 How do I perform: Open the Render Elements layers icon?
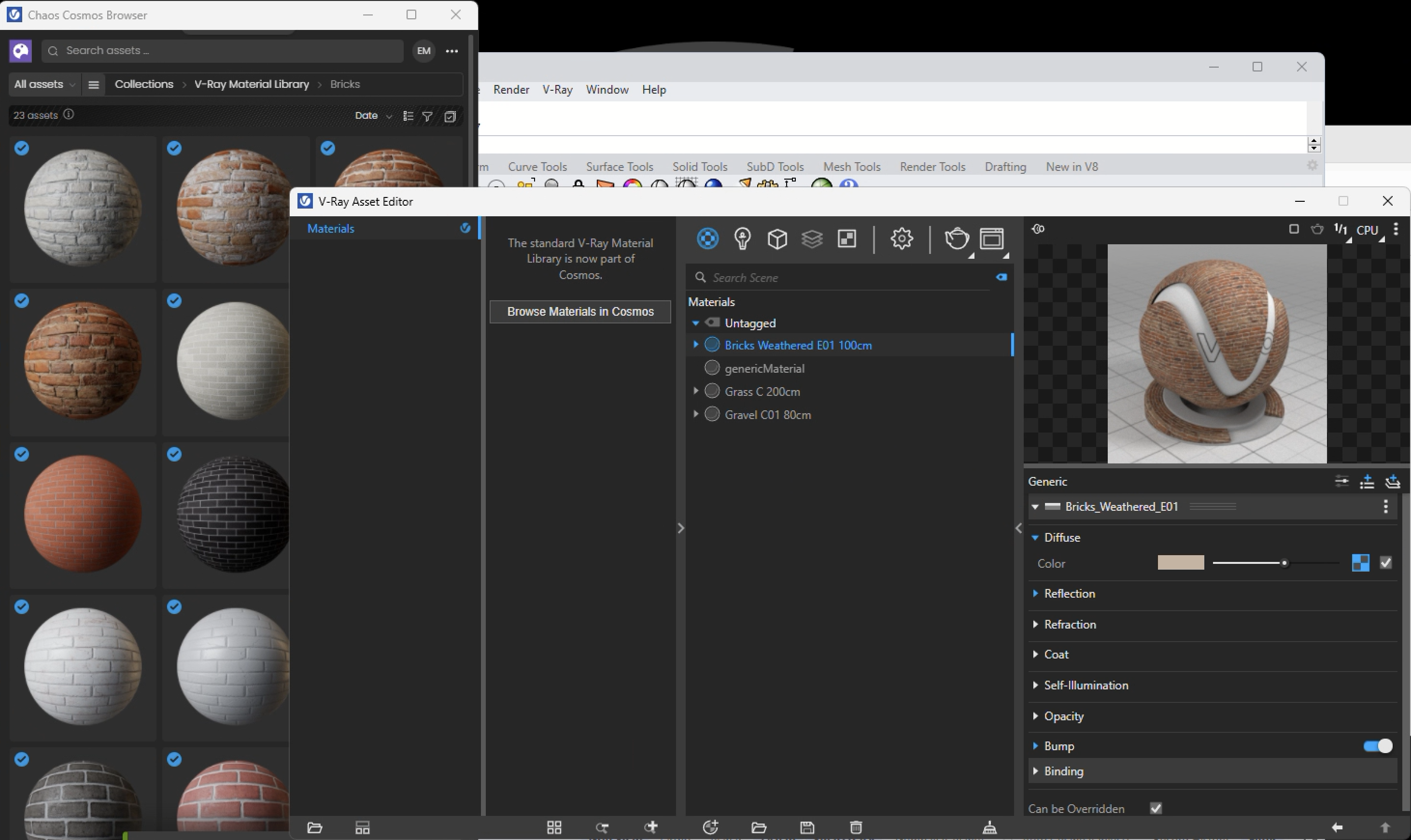(x=812, y=238)
